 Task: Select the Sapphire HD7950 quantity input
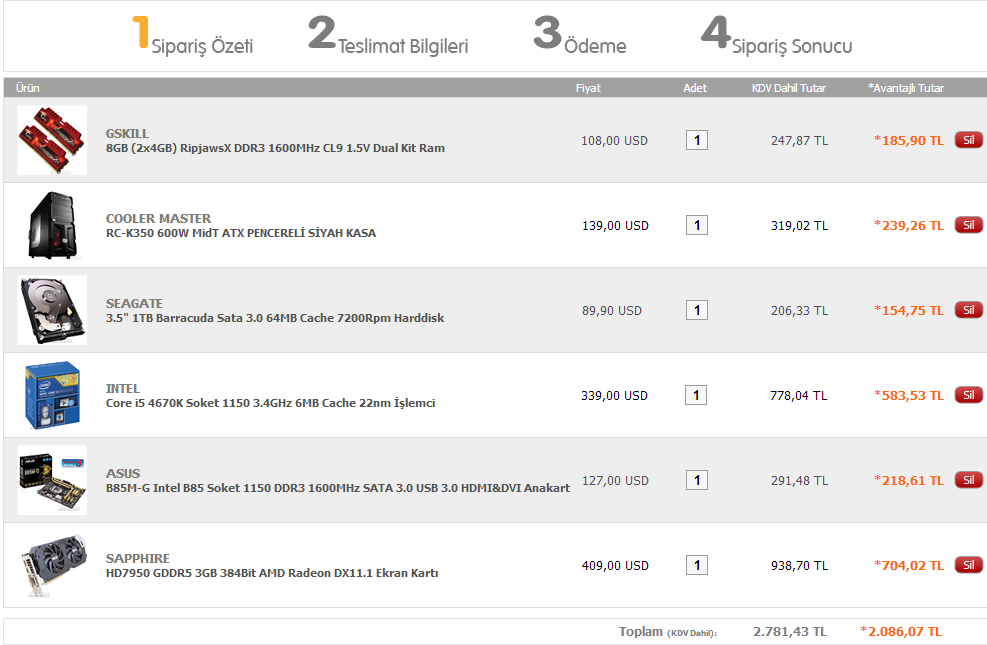(696, 565)
